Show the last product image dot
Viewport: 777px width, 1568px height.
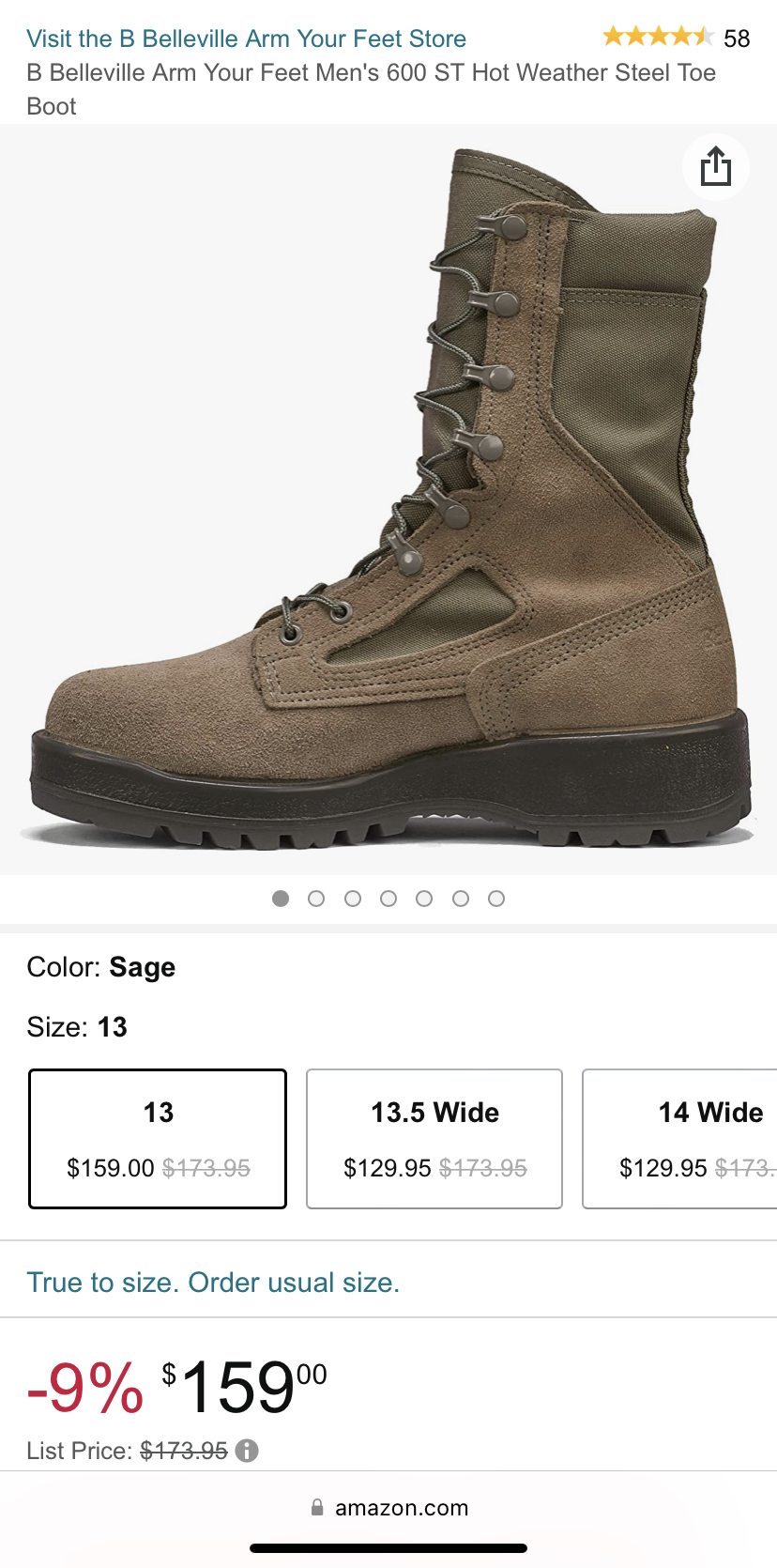pyautogui.click(x=496, y=899)
